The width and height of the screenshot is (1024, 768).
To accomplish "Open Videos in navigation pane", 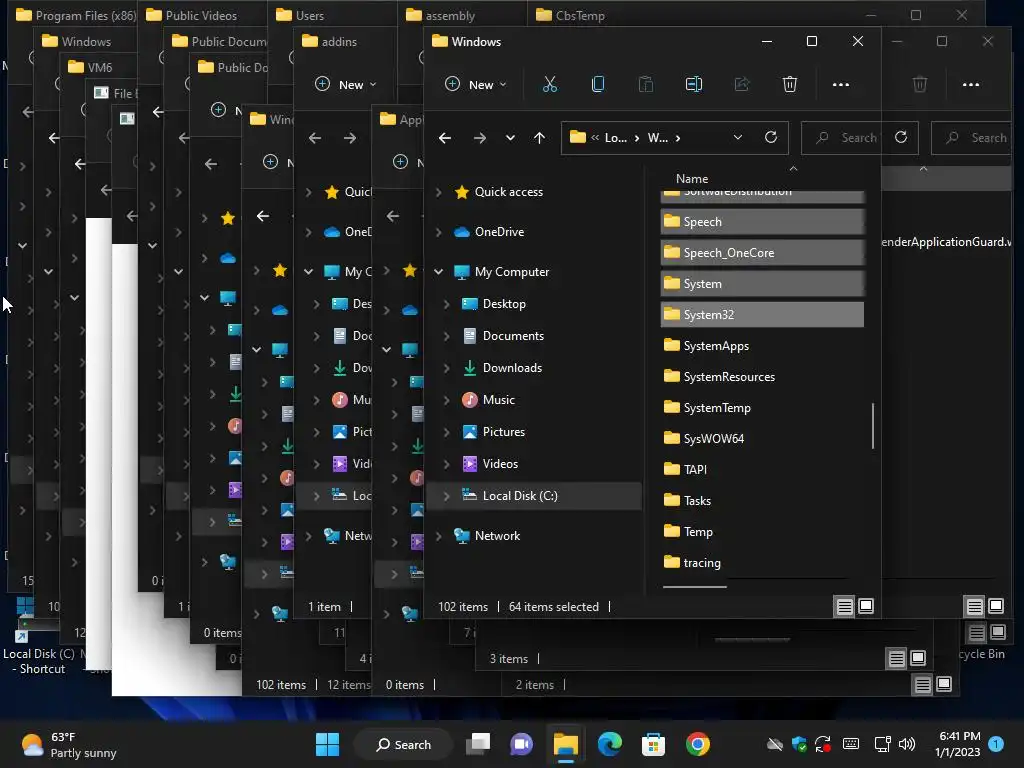I will tap(500, 464).
